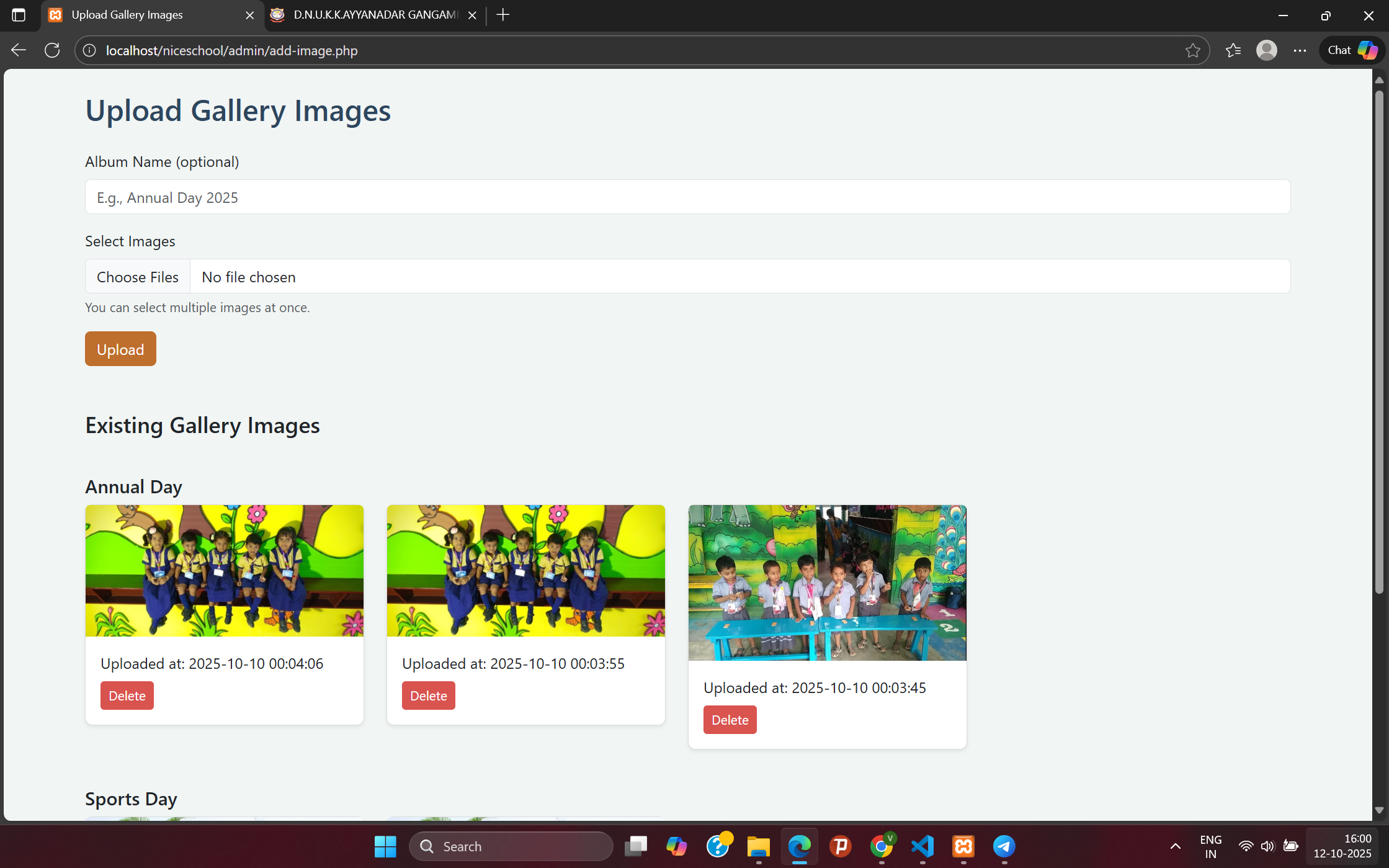Open a new browser tab
Viewport: 1389px width, 868px height.
point(503,15)
